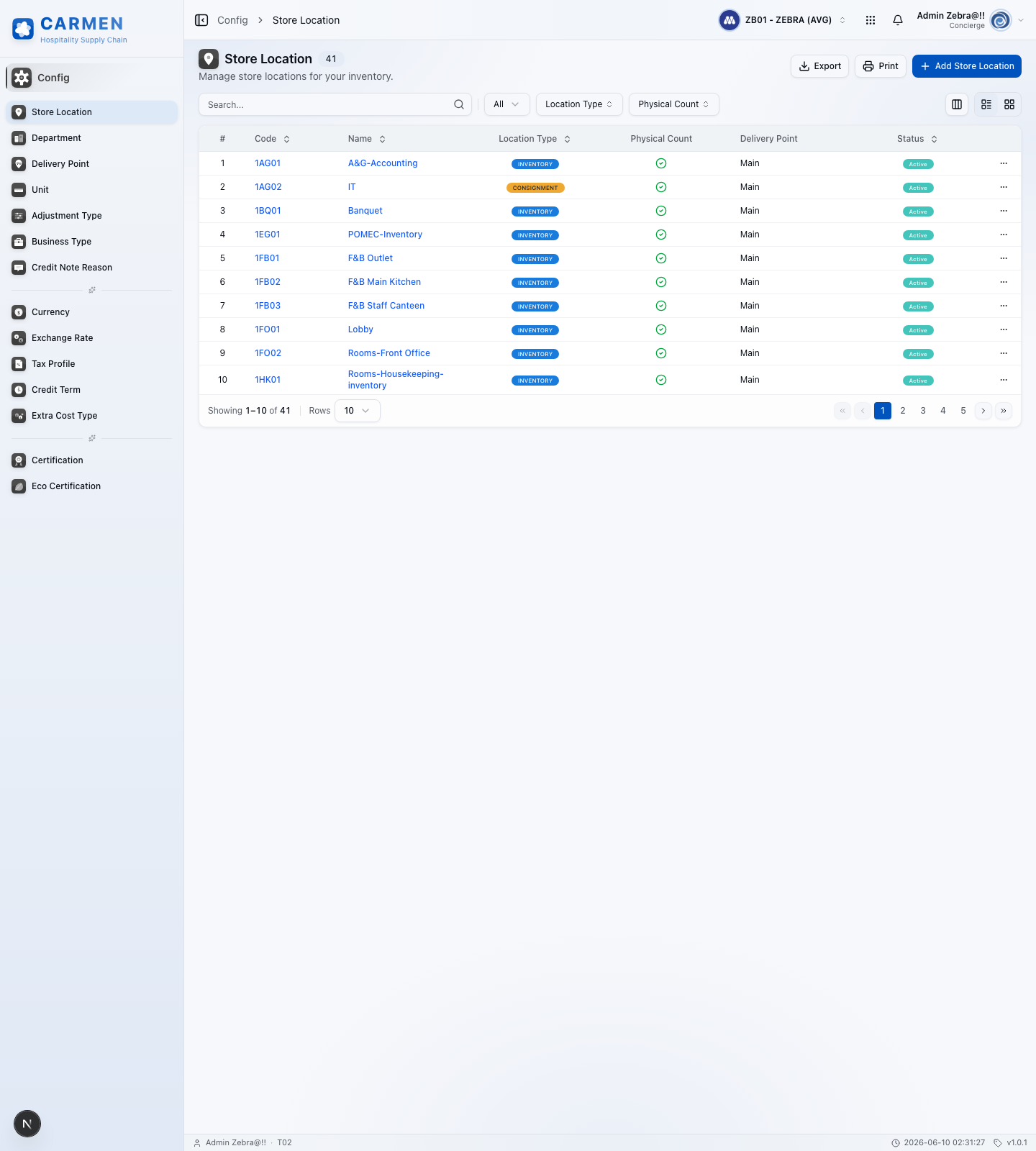1036x1151 pixels.
Task: Sort by Location Type column header
Action: pos(535,139)
